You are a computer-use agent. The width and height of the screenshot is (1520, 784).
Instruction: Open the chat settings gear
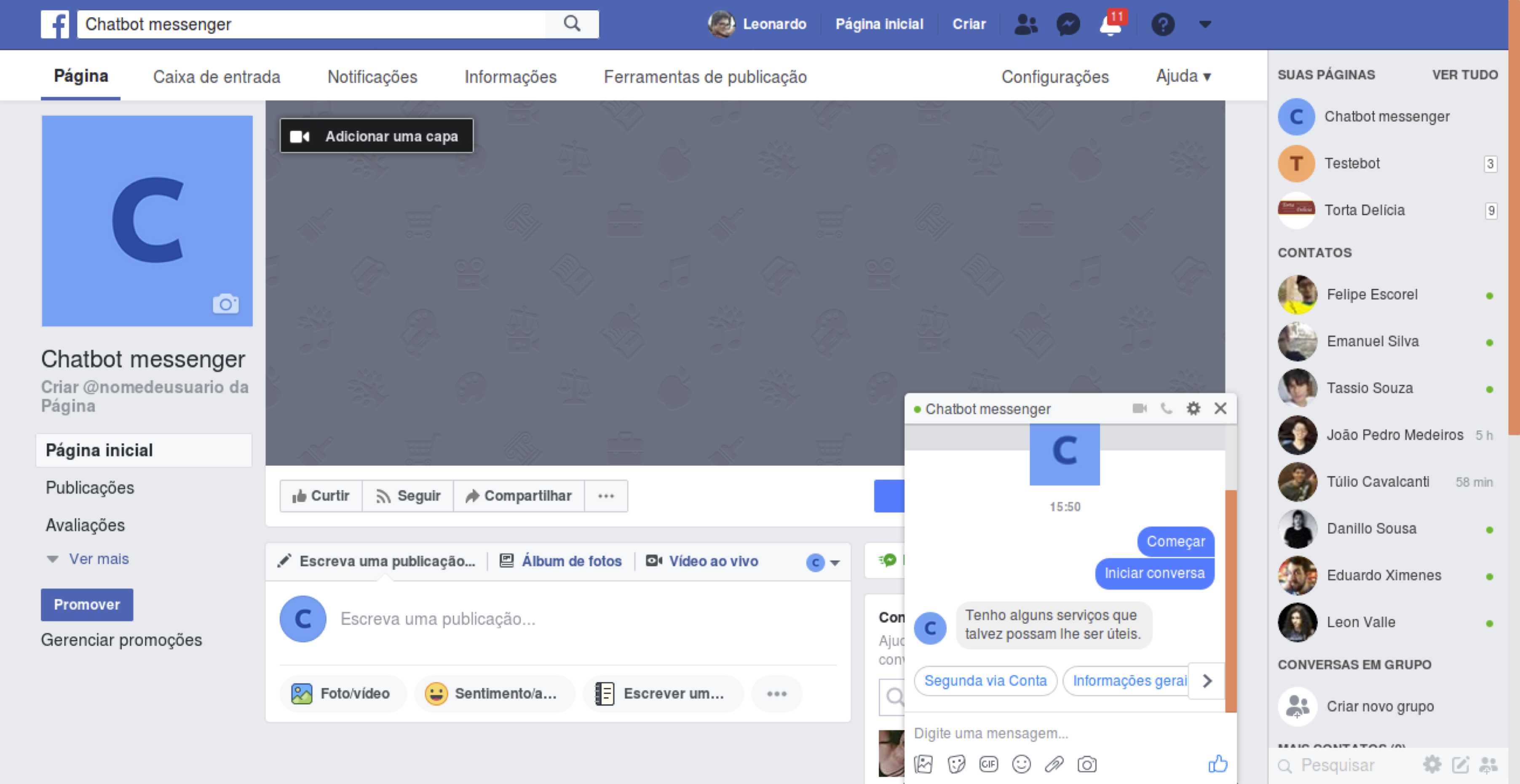click(x=1193, y=408)
